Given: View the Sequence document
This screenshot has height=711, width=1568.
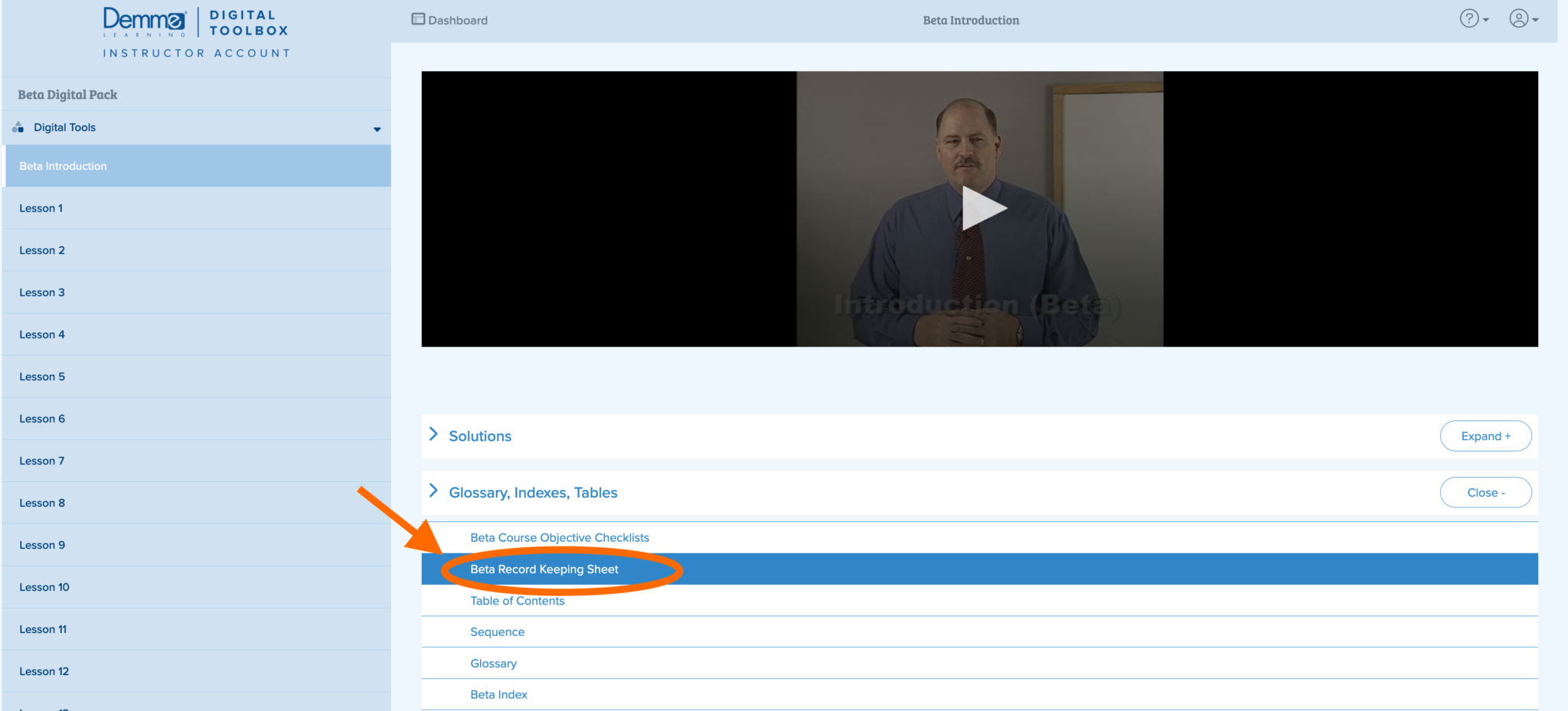Looking at the screenshot, I should 497,631.
